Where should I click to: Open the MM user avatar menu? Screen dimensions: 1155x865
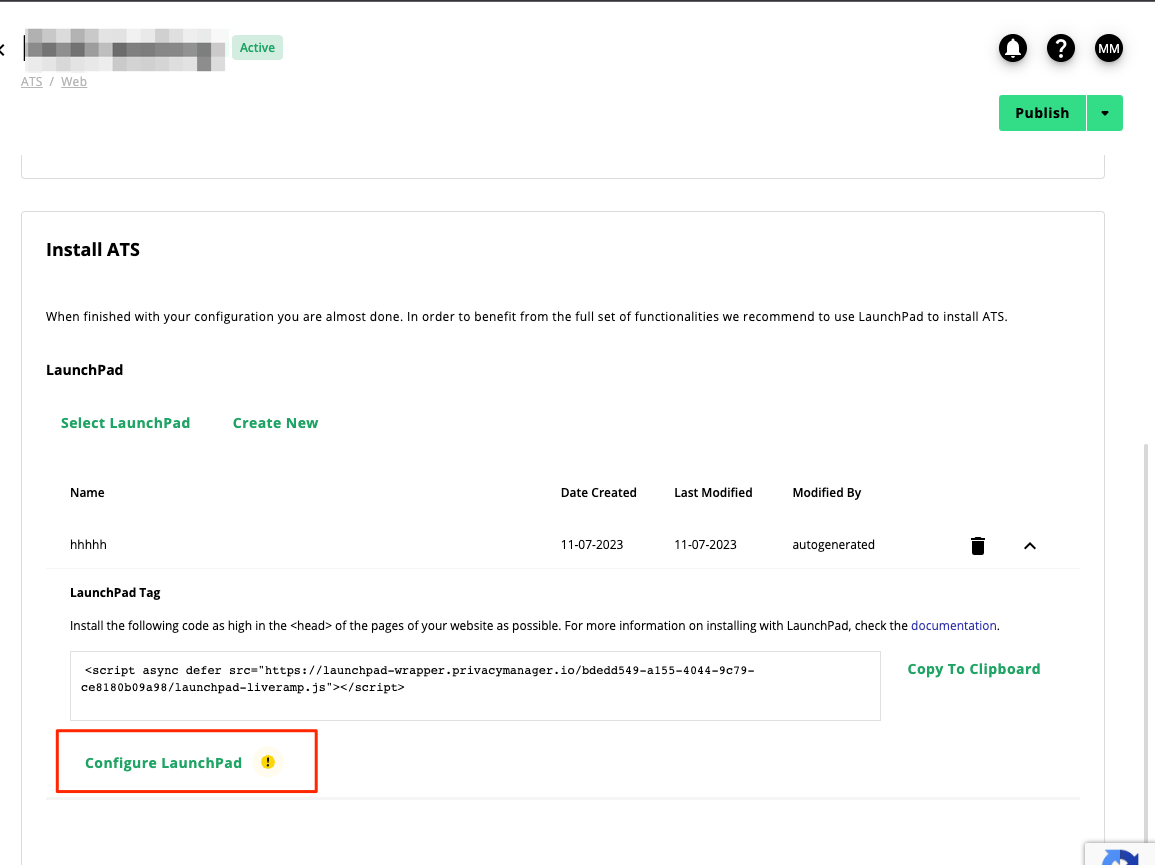coord(1109,49)
